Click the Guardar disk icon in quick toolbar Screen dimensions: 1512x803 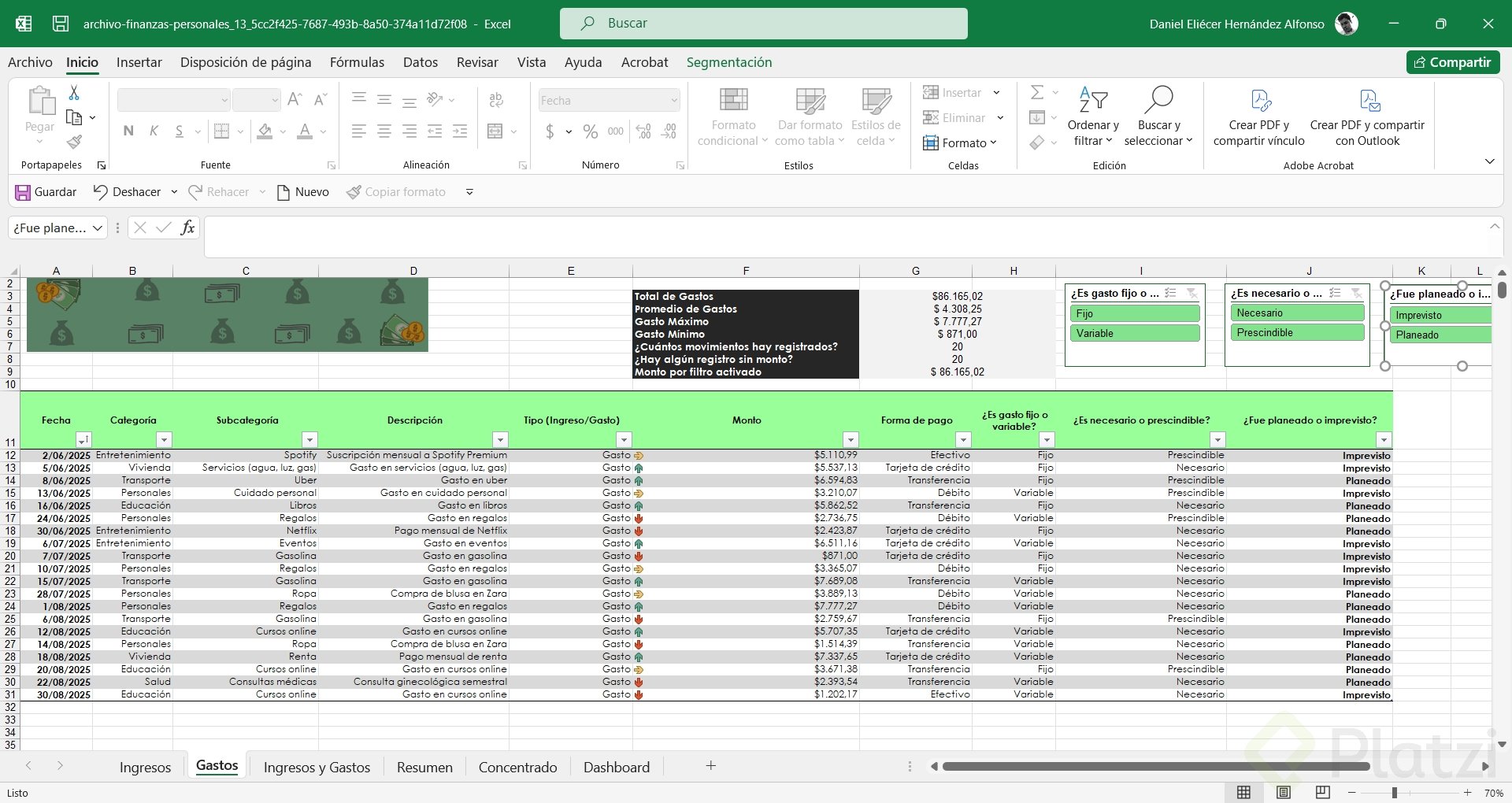coord(23,192)
